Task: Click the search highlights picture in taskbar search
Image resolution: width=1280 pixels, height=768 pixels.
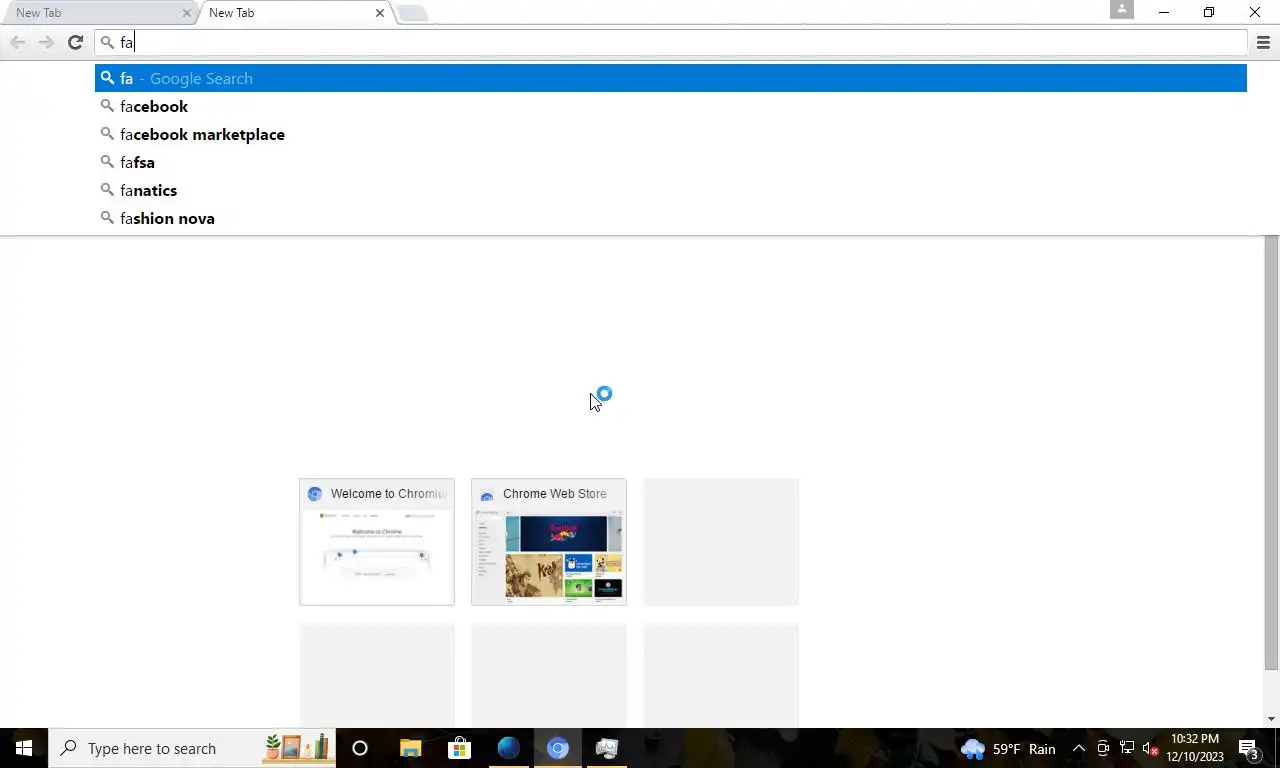Action: tap(297, 747)
